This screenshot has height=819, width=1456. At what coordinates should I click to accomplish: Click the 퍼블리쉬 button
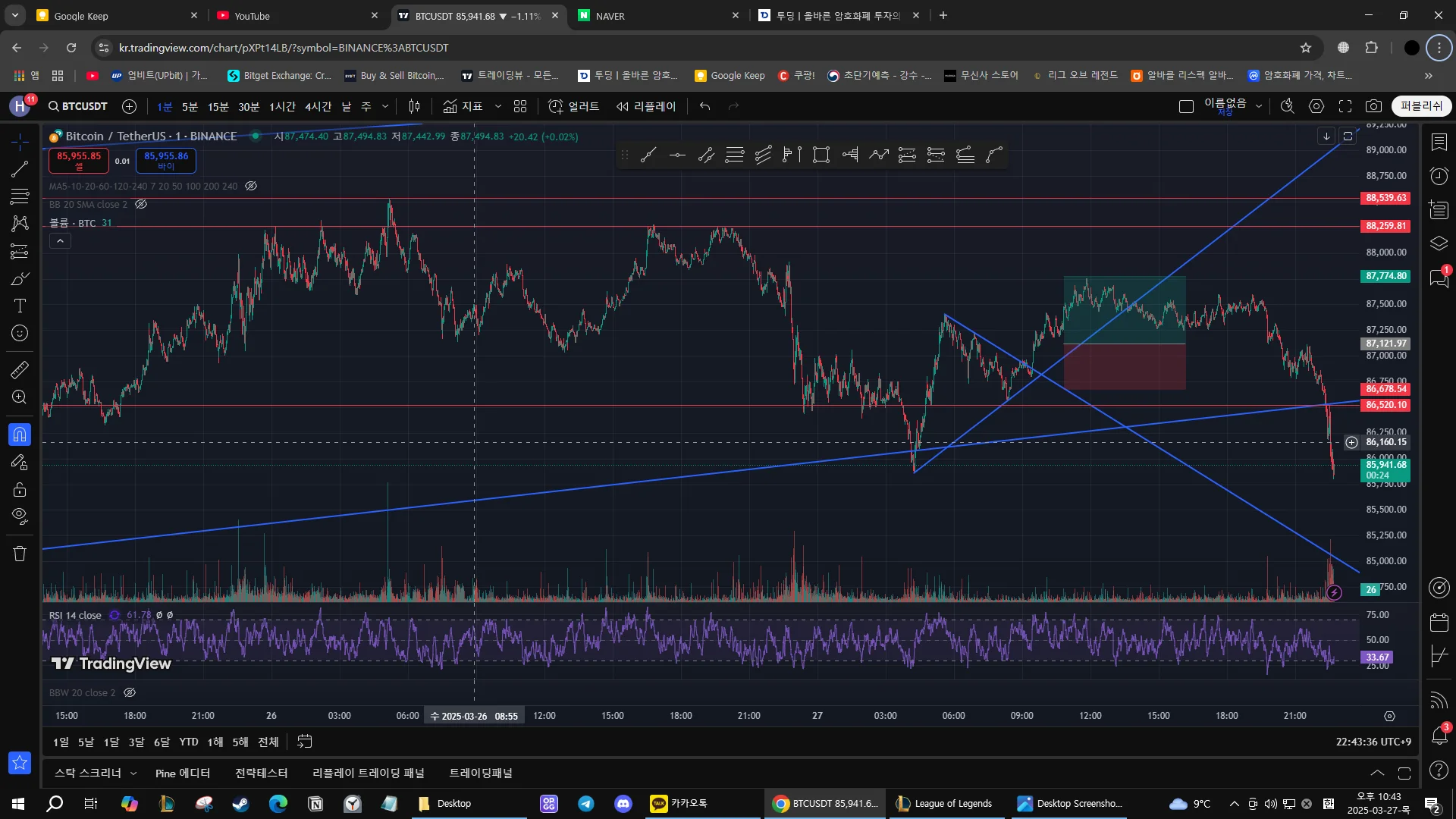tap(1421, 106)
